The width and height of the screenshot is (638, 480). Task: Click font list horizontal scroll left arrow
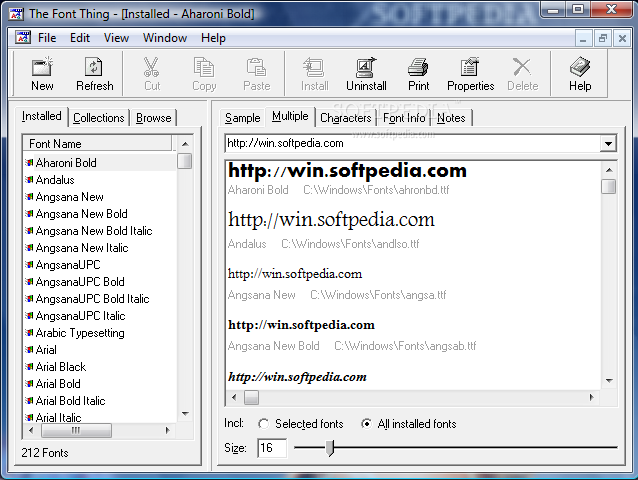click(x=31, y=430)
